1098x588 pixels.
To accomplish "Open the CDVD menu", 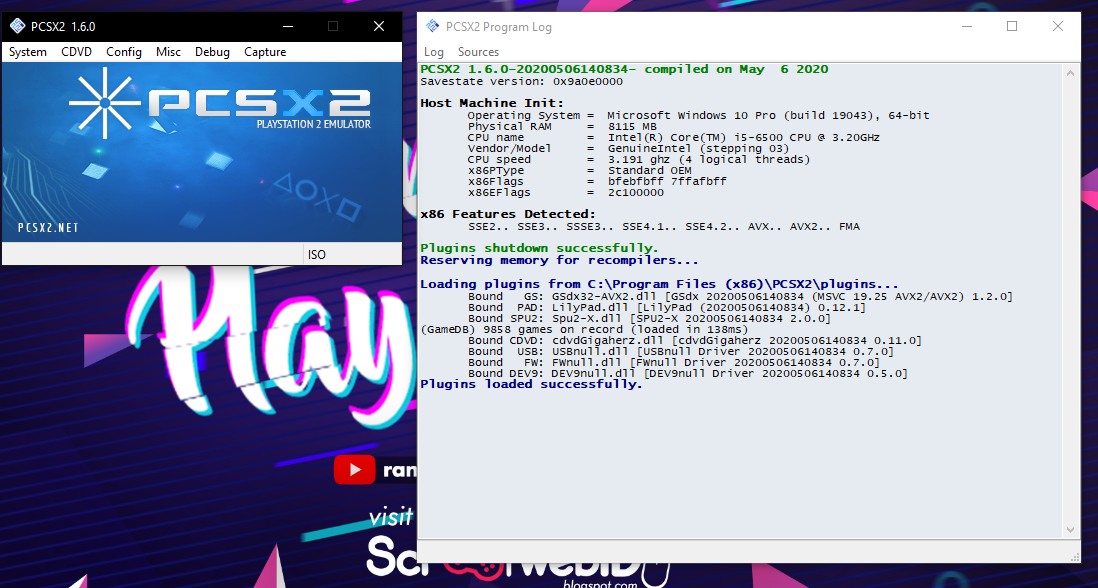I will tap(76, 52).
